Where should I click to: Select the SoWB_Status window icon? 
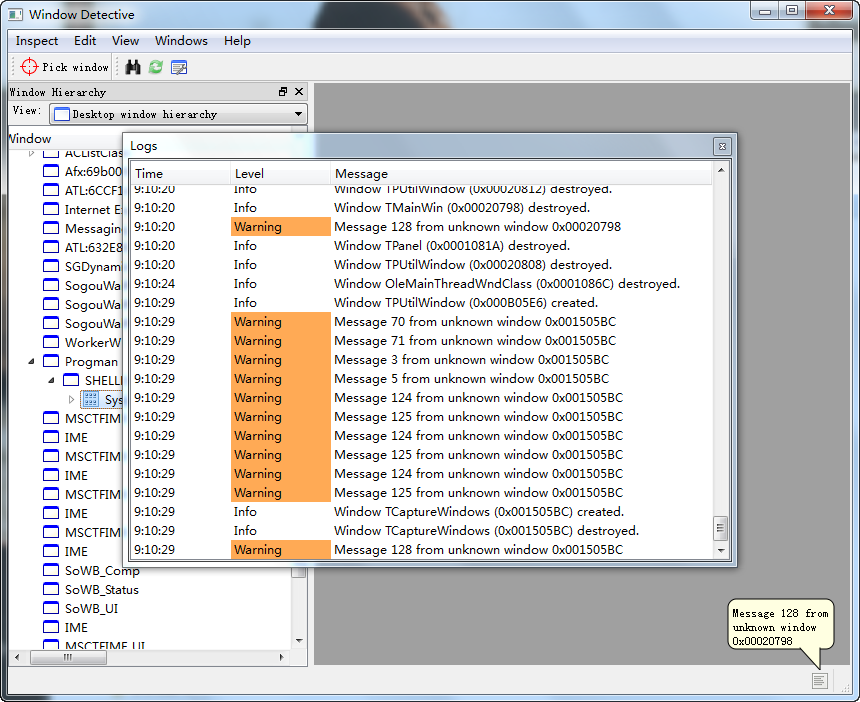pos(51,589)
